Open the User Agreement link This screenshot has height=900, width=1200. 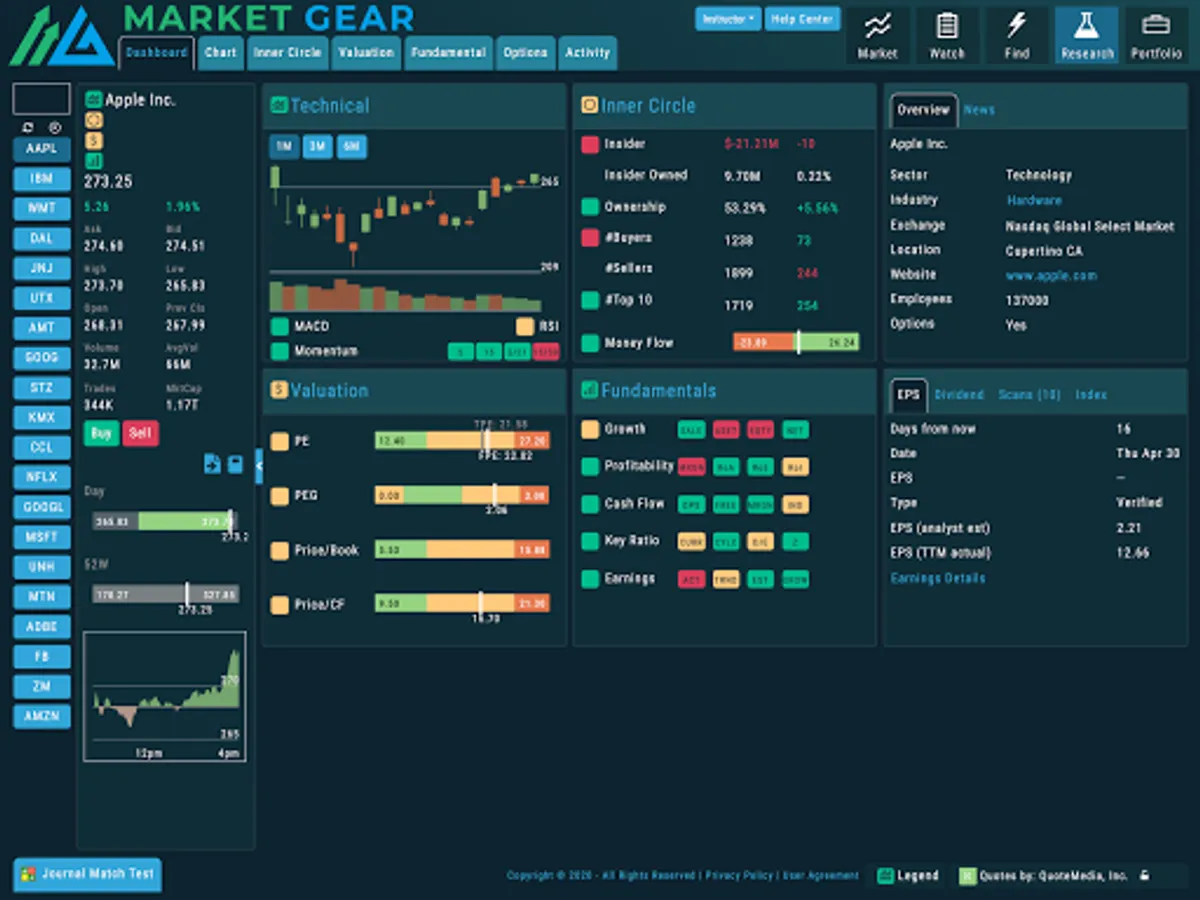point(820,875)
